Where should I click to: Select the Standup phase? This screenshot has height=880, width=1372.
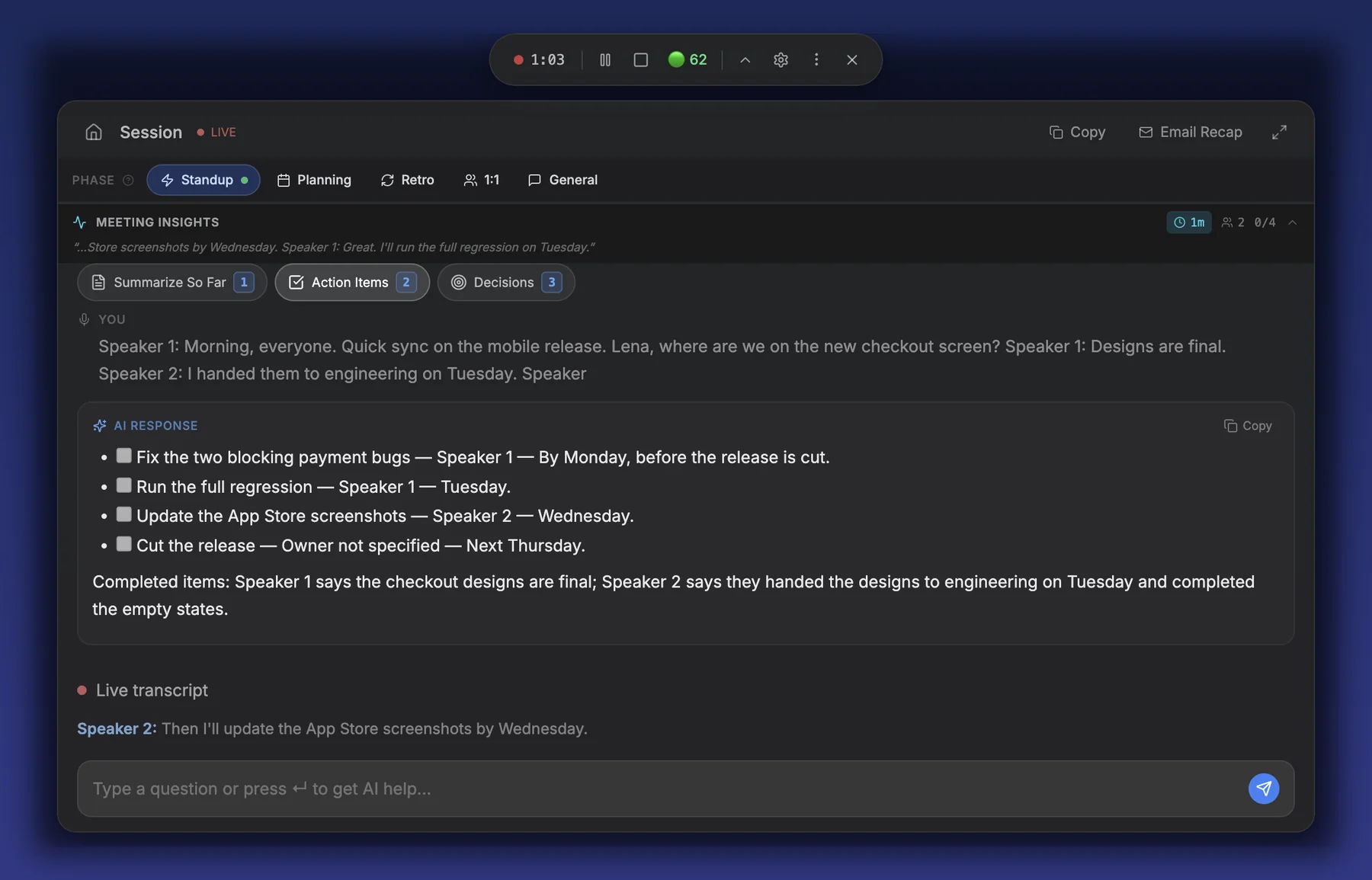204,180
